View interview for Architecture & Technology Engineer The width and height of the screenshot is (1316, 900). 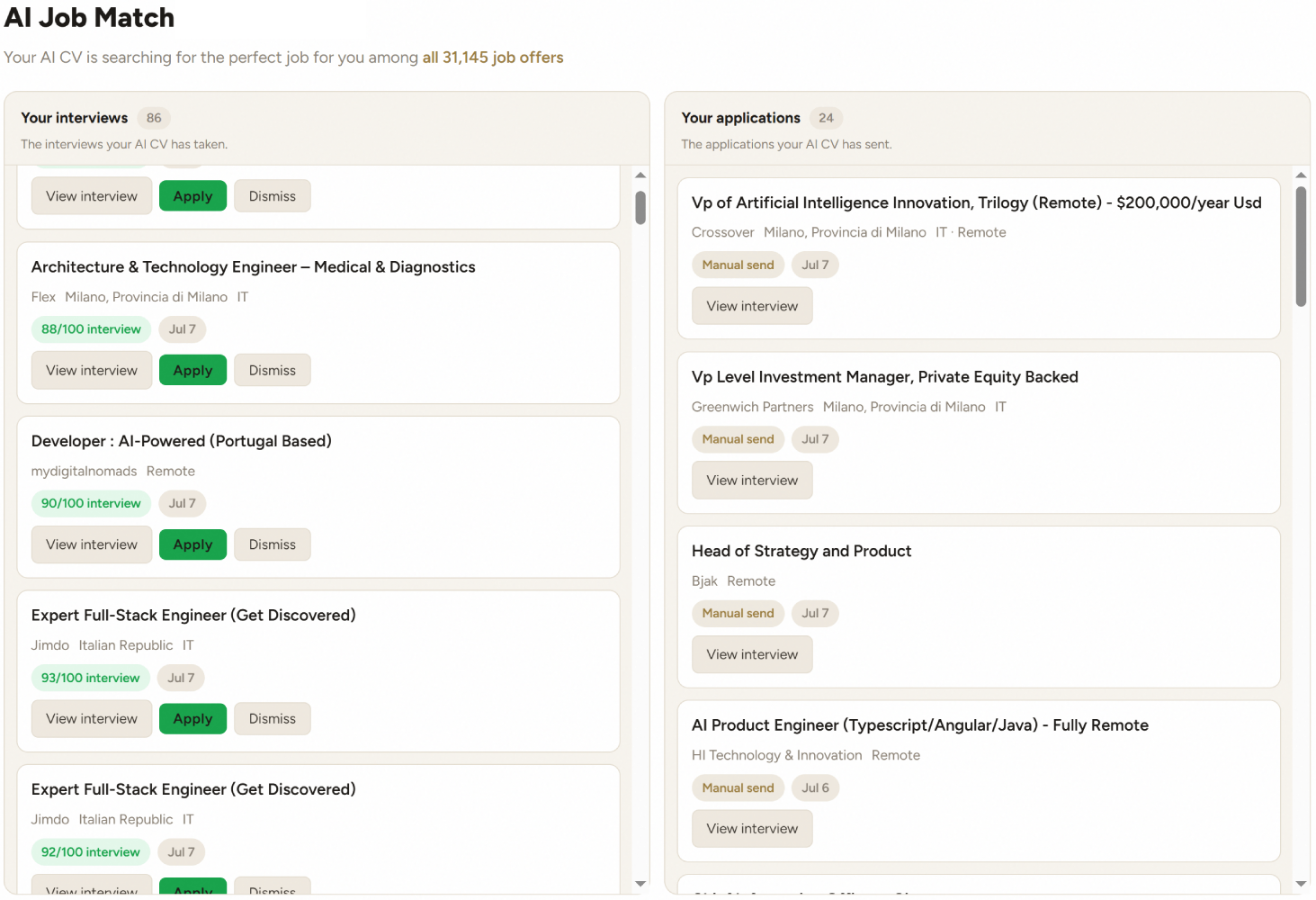pyautogui.click(x=92, y=371)
